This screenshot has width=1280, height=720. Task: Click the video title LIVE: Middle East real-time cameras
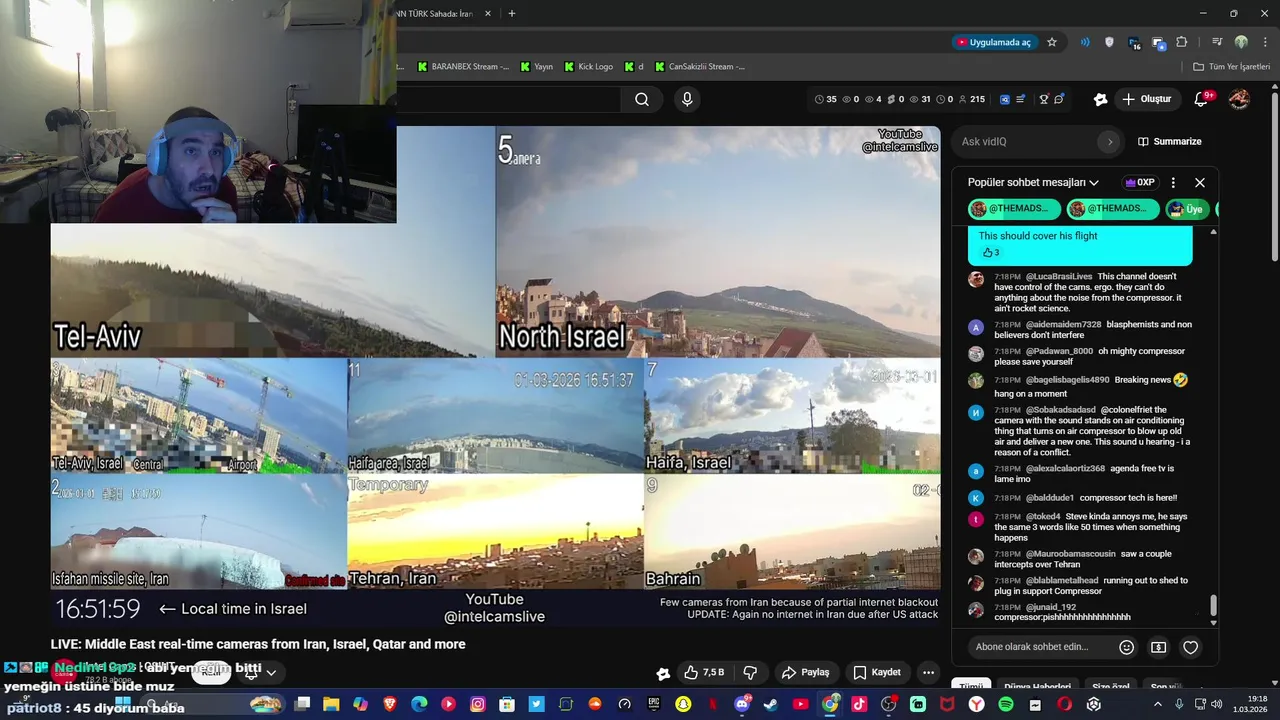point(258,644)
